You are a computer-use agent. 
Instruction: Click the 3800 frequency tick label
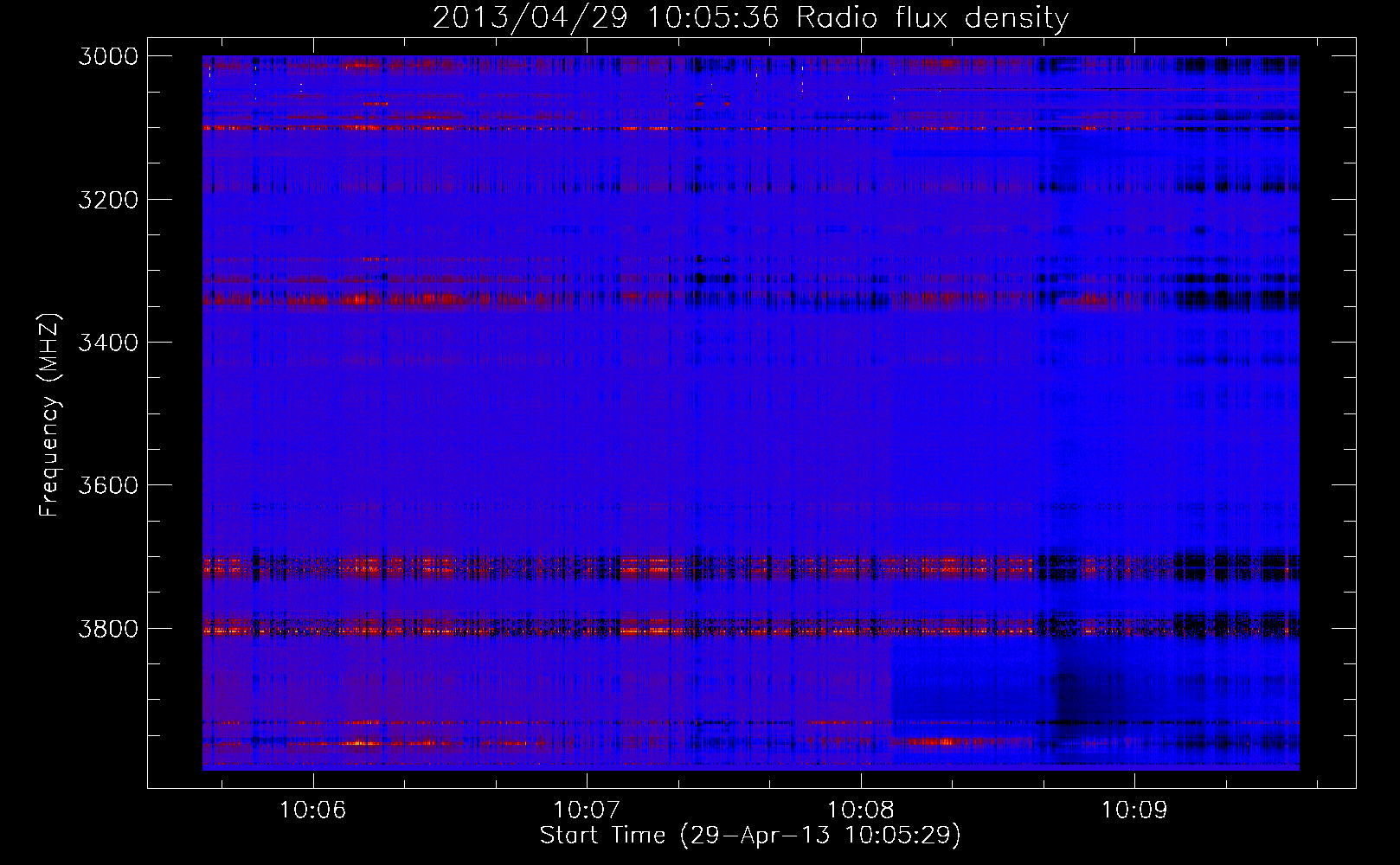pyautogui.click(x=108, y=629)
